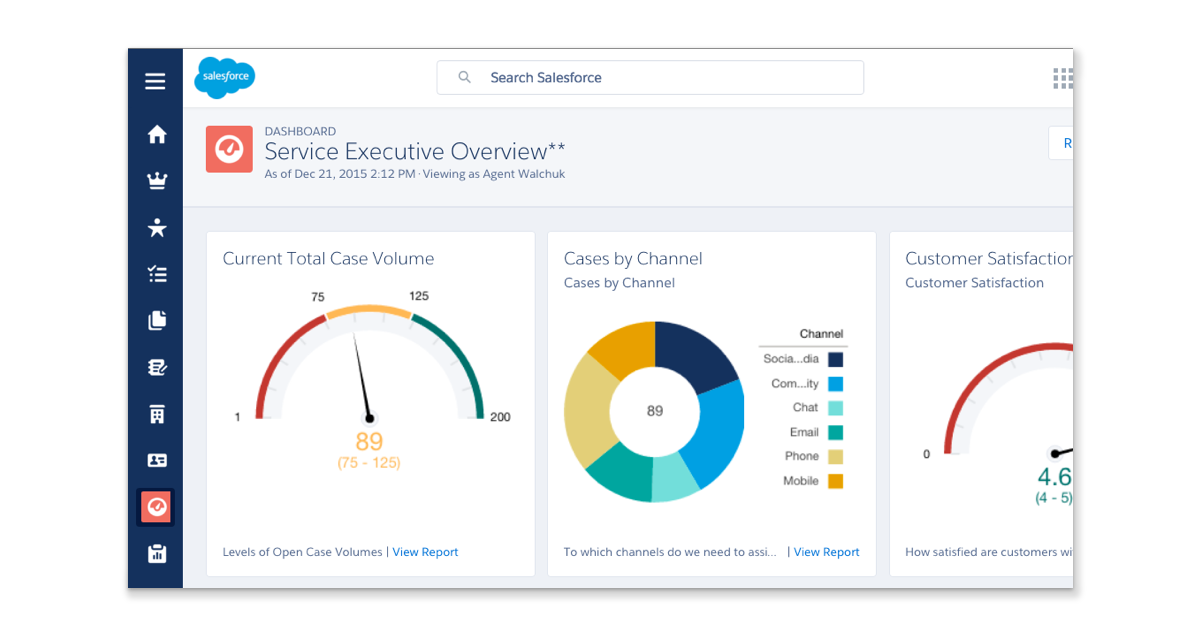The image size is (1200, 640).
Task: Click the Salesforce cloud logo
Action: click(224, 77)
